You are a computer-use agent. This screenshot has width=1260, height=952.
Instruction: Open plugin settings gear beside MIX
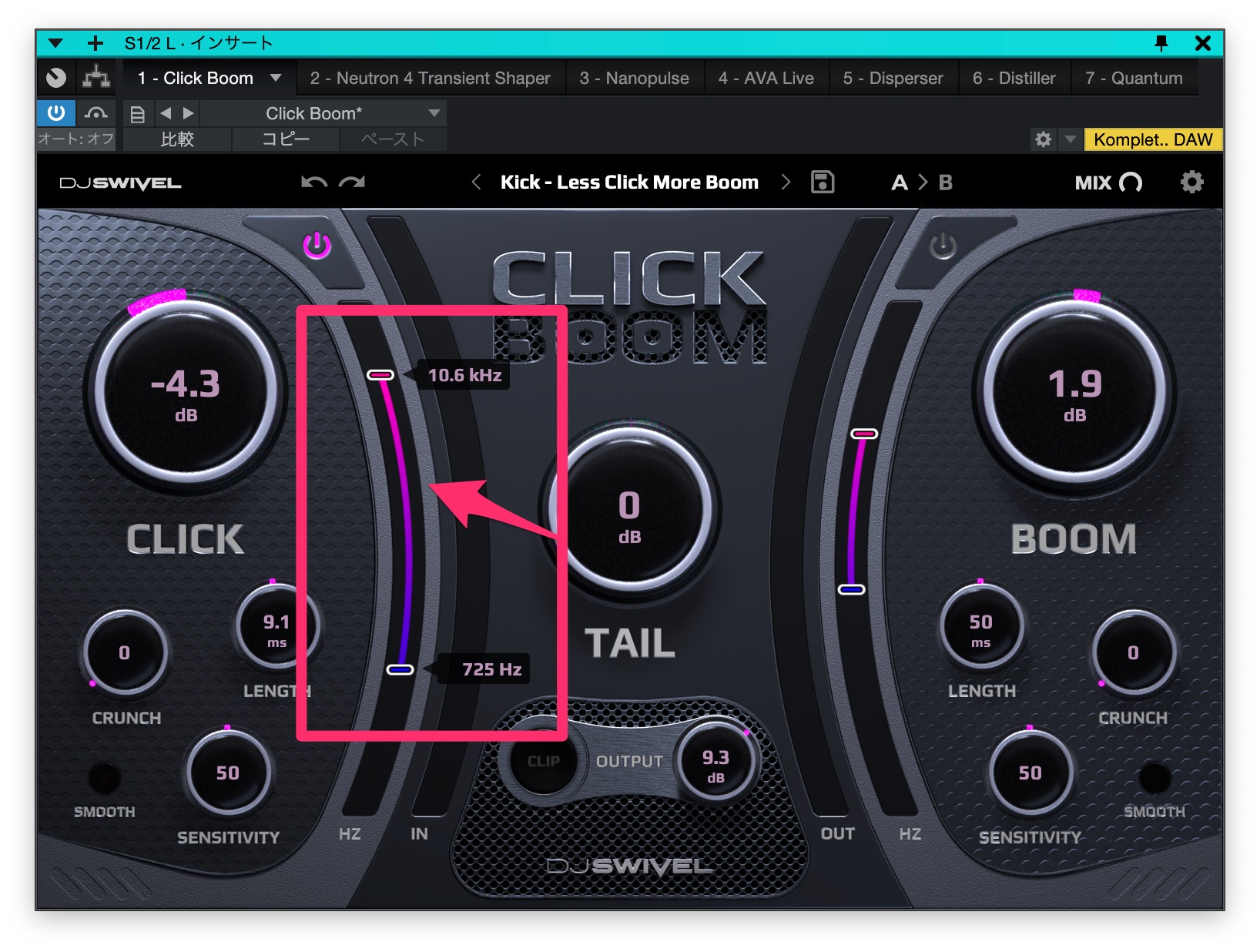coord(1191,183)
